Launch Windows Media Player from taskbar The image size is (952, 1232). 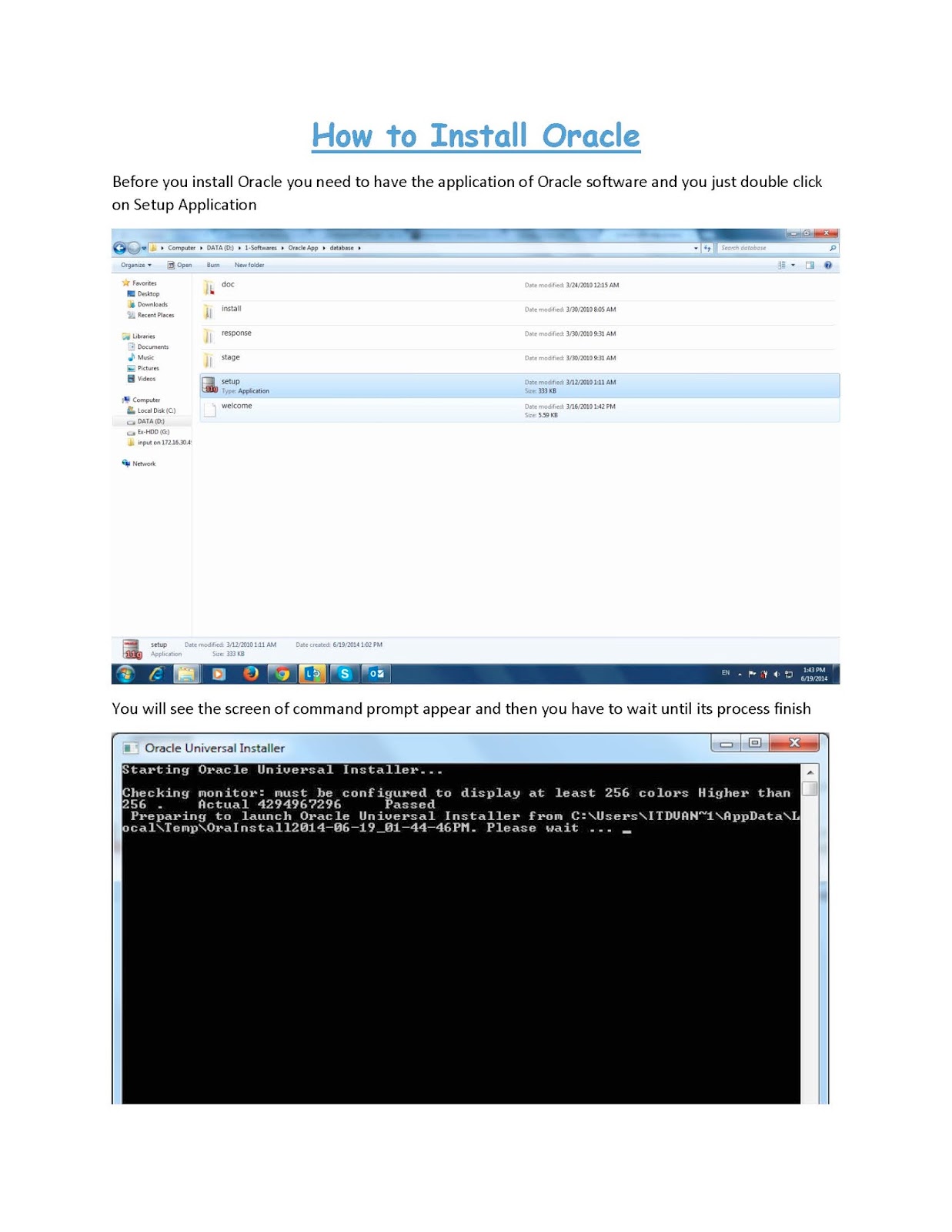tap(219, 674)
